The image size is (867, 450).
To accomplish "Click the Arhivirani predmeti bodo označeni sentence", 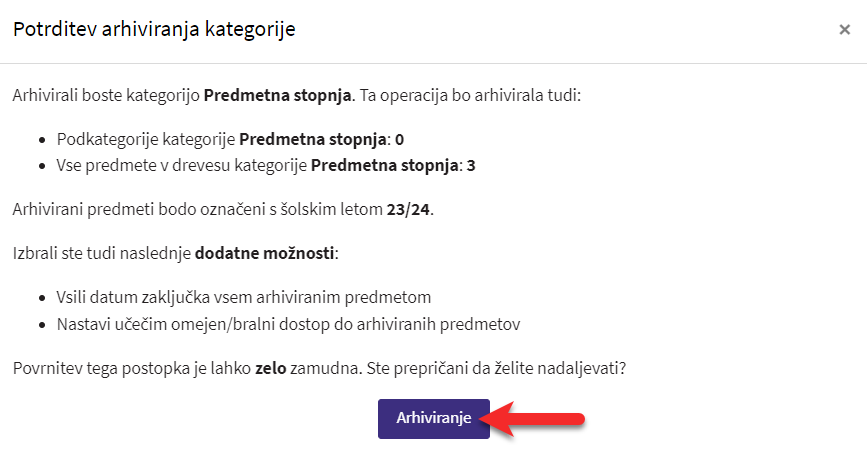I will pos(223,210).
